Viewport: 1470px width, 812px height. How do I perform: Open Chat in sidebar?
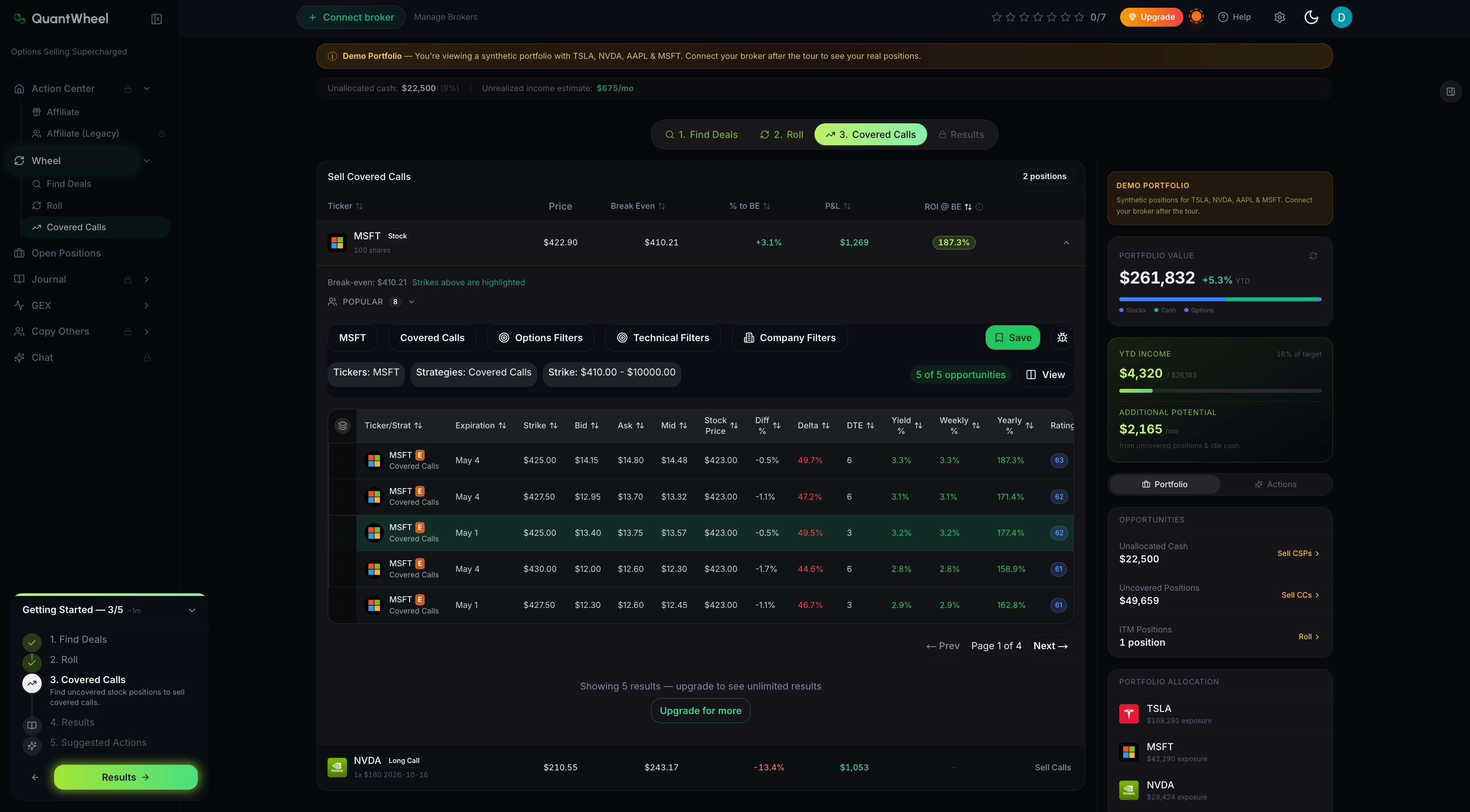point(42,357)
